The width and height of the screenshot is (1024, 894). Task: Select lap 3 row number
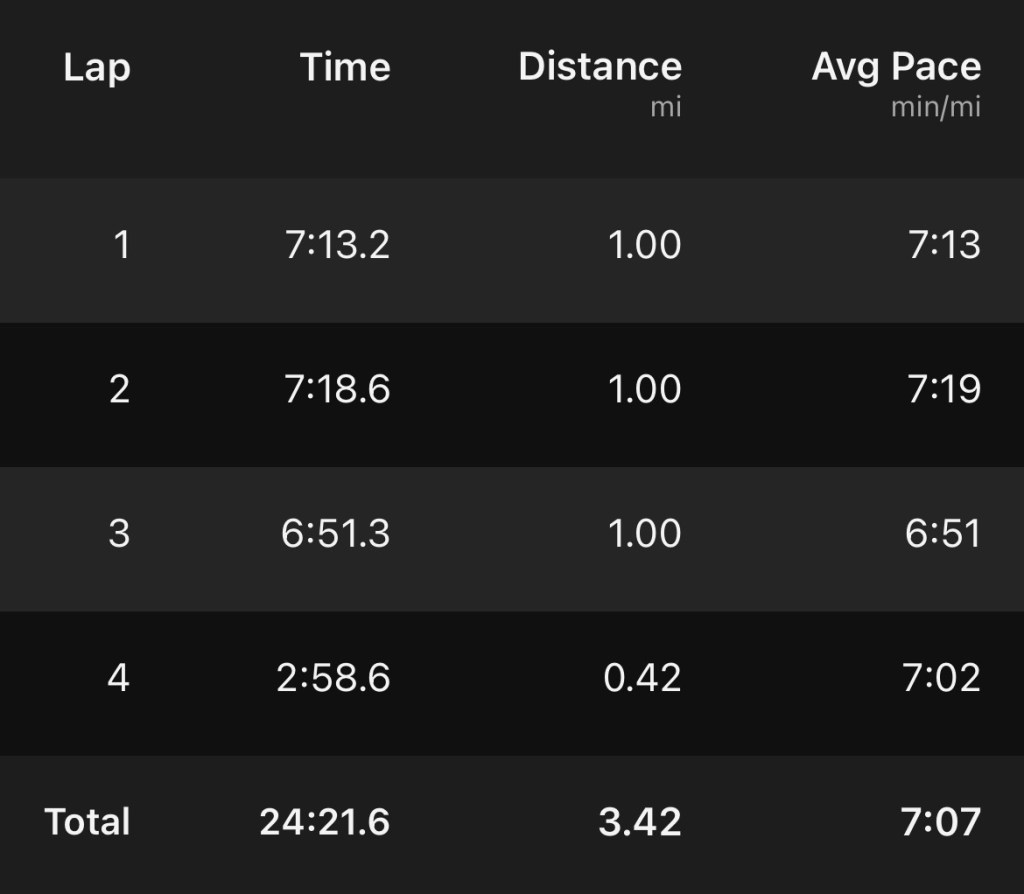[119, 533]
